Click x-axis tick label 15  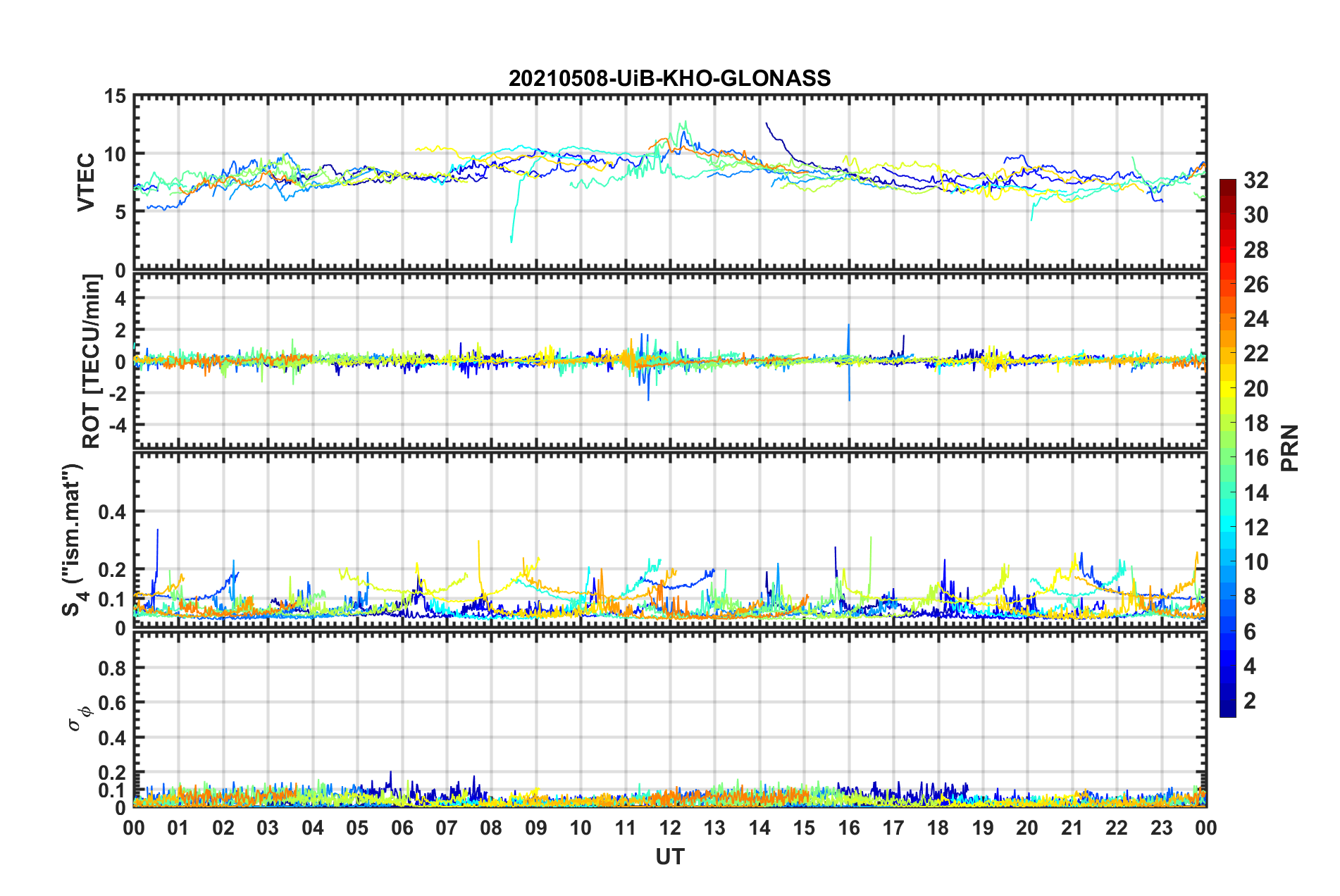[804, 828]
